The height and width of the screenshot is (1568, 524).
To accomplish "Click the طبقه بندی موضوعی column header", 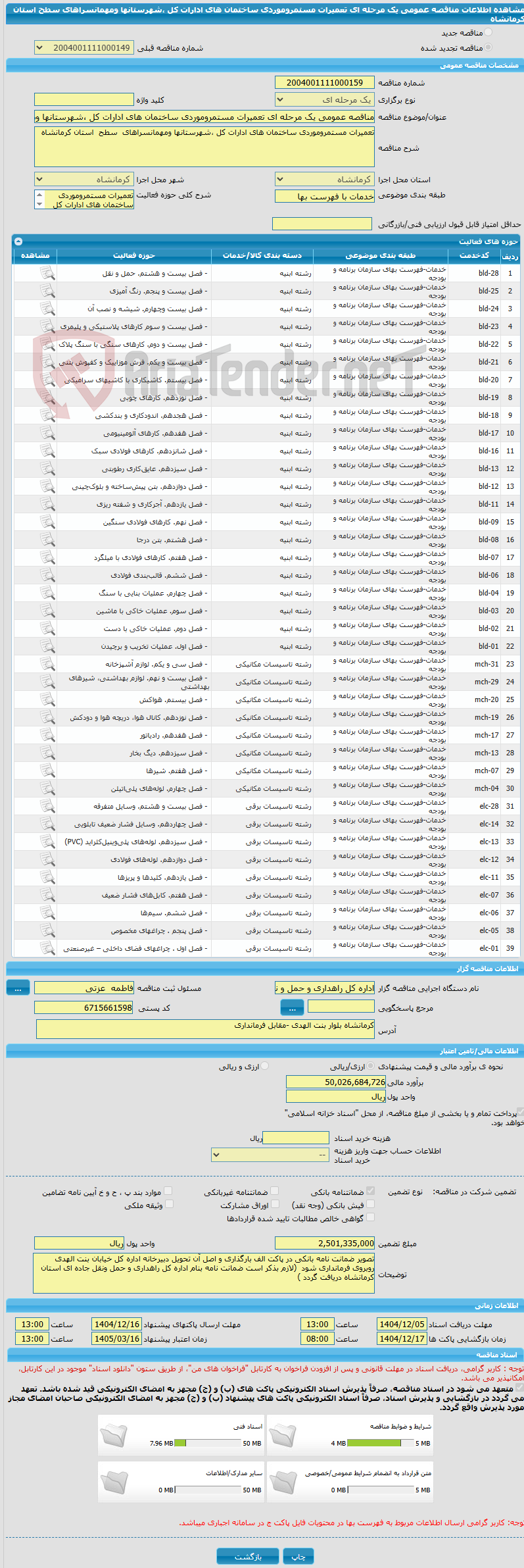I will 381,255.
